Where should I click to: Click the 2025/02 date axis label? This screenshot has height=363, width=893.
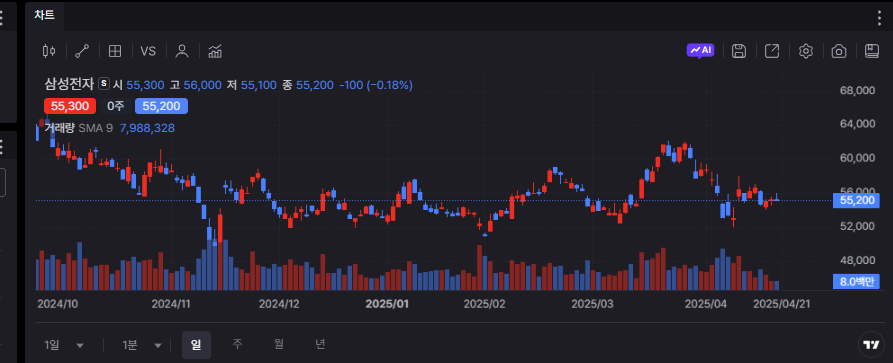tap(485, 304)
